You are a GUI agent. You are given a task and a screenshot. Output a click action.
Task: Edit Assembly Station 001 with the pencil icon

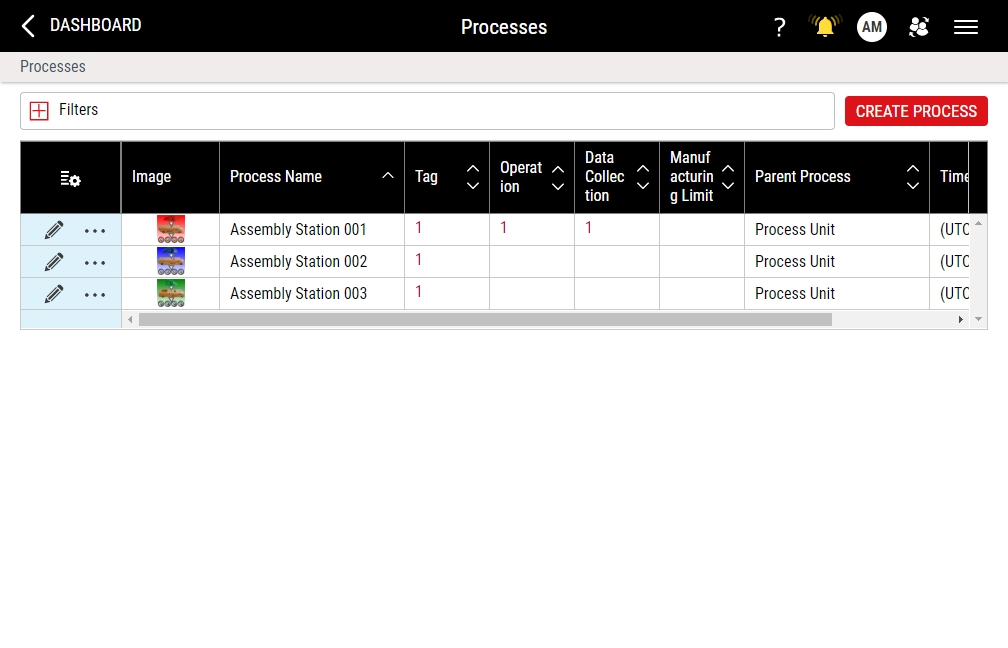(x=54, y=229)
